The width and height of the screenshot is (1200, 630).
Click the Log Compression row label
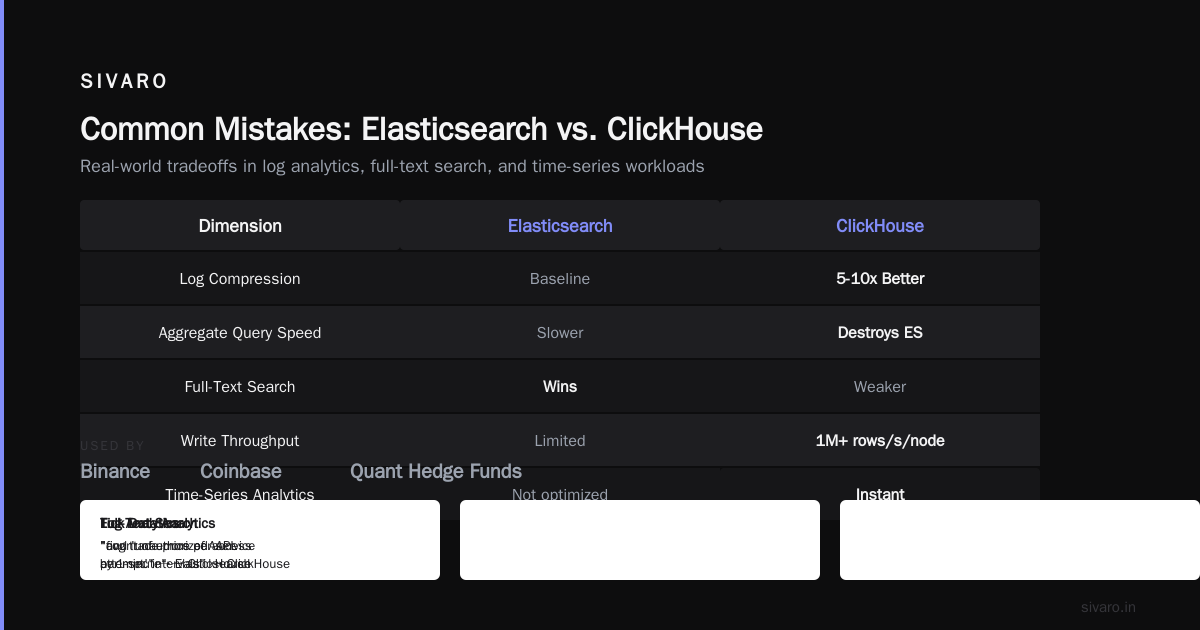click(240, 279)
